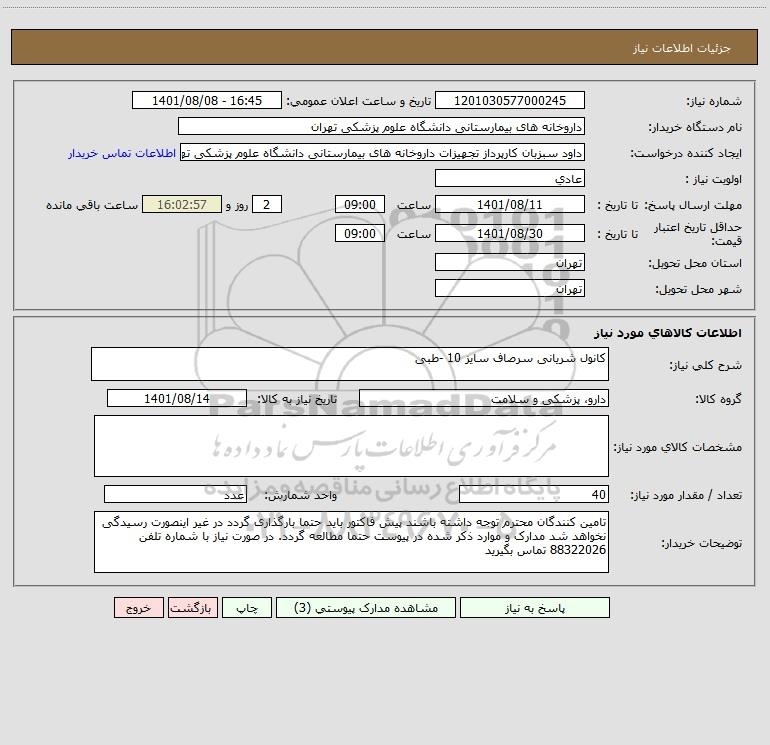
Task: Click the label 'شهر محل تحویل:'
Action: point(699,290)
